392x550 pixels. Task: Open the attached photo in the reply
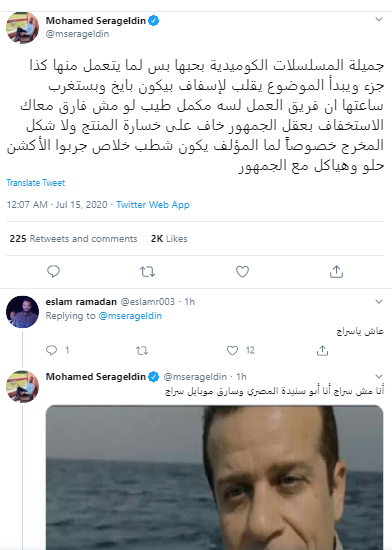pos(215,477)
